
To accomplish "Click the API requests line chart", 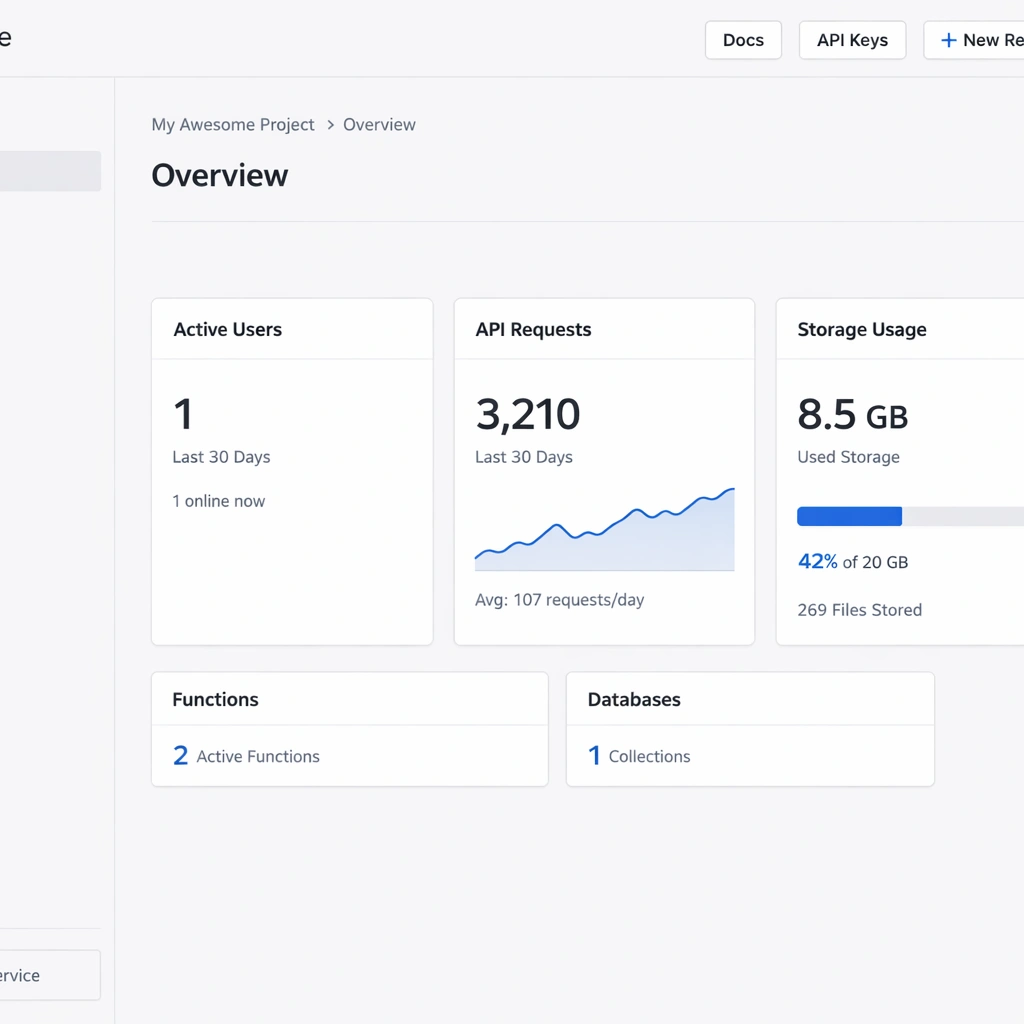I will (604, 530).
